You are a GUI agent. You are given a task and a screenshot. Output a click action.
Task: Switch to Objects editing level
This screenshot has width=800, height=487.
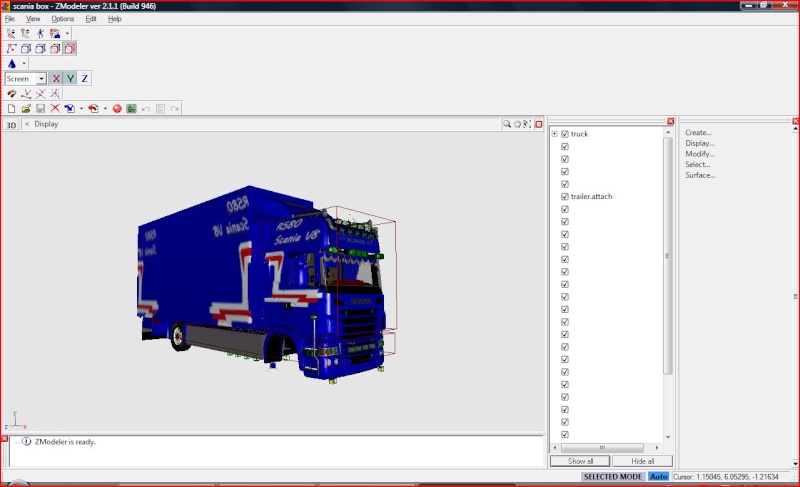point(55,48)
